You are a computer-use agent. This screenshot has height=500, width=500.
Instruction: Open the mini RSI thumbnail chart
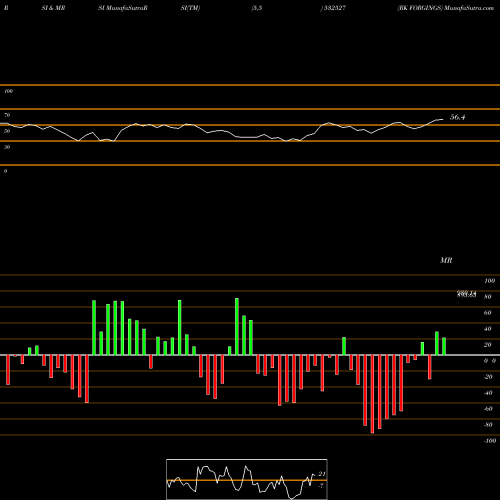[x=247, y=479]
